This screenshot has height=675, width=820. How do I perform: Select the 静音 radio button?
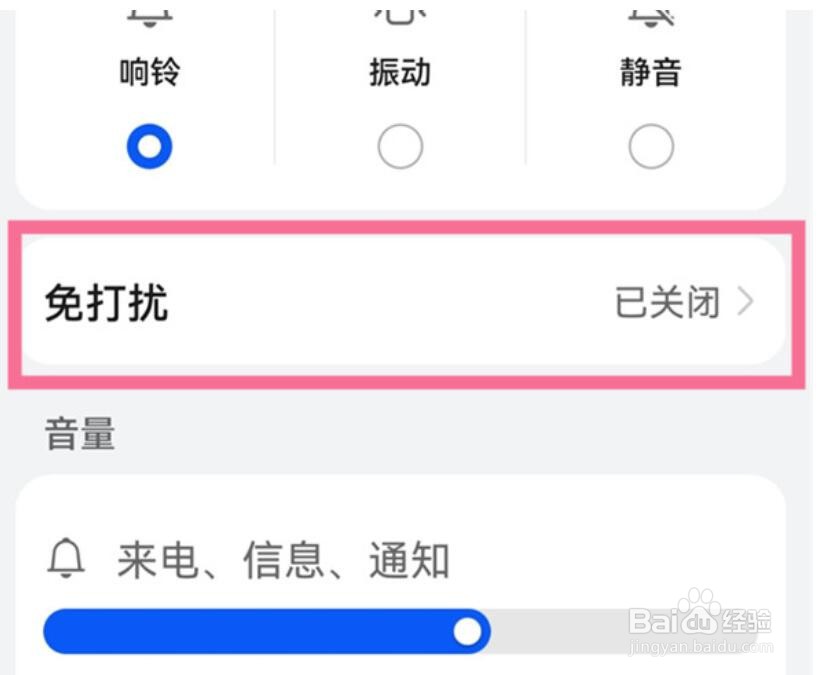651,148
